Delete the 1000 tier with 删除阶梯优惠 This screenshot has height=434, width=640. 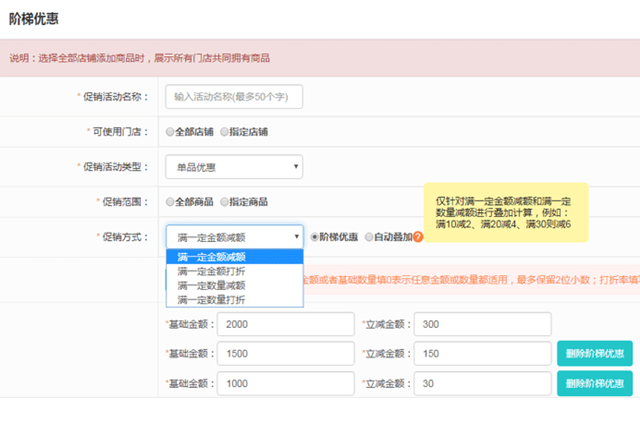(594, 384)
